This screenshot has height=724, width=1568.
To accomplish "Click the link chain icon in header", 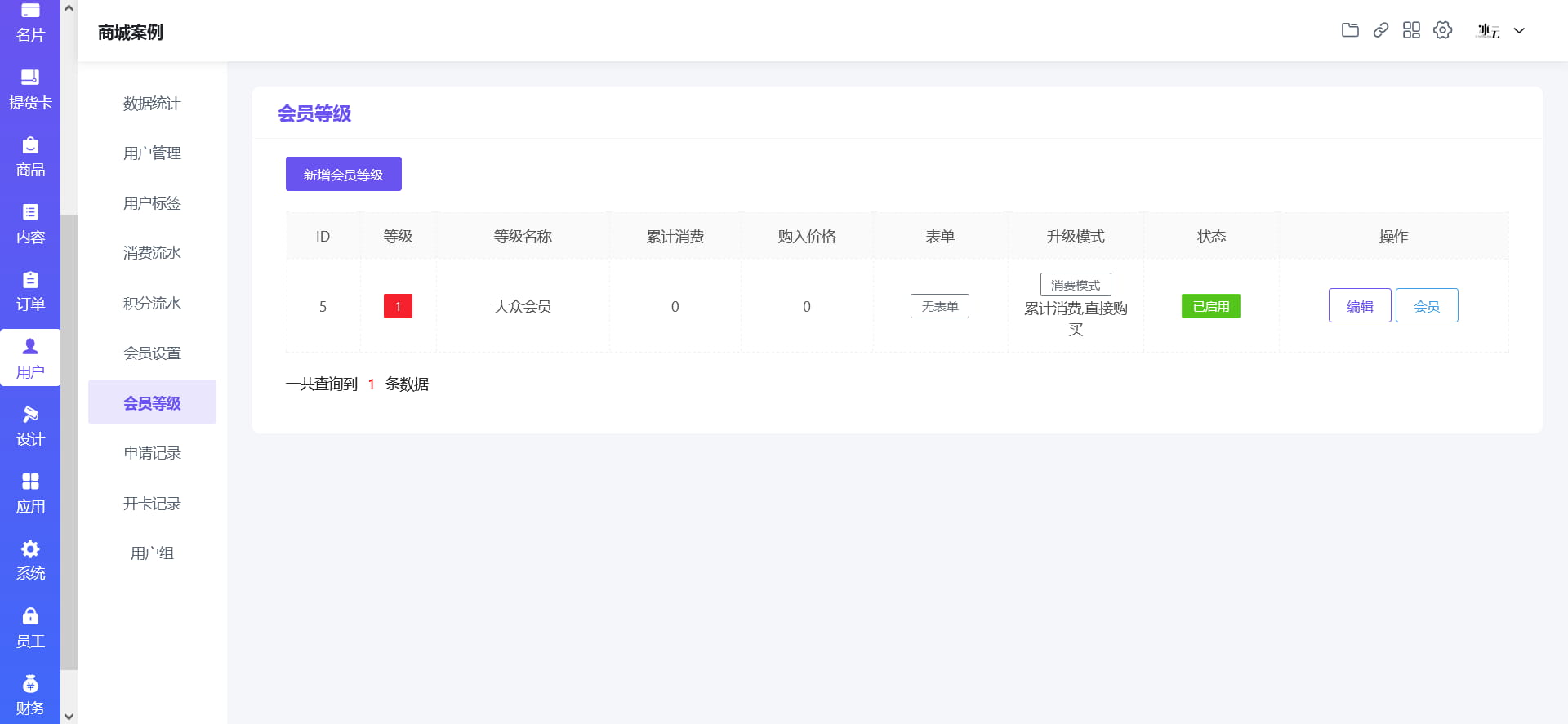I will click(1380, 30).
